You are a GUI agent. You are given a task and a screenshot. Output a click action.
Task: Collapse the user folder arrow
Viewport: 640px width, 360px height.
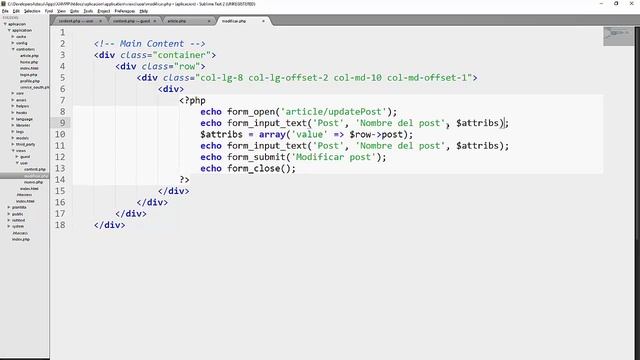(x=17, y=163)
